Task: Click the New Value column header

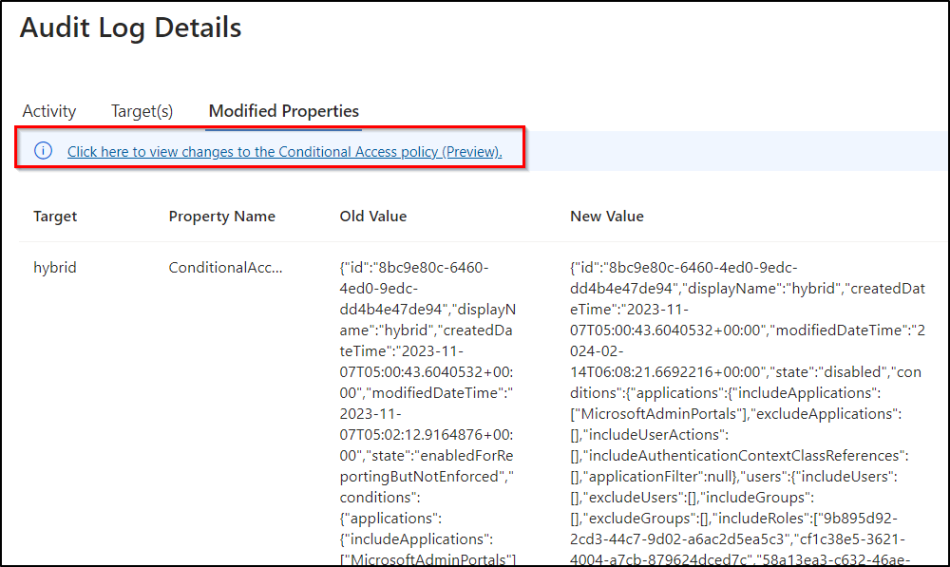Action: click(606, 216)
